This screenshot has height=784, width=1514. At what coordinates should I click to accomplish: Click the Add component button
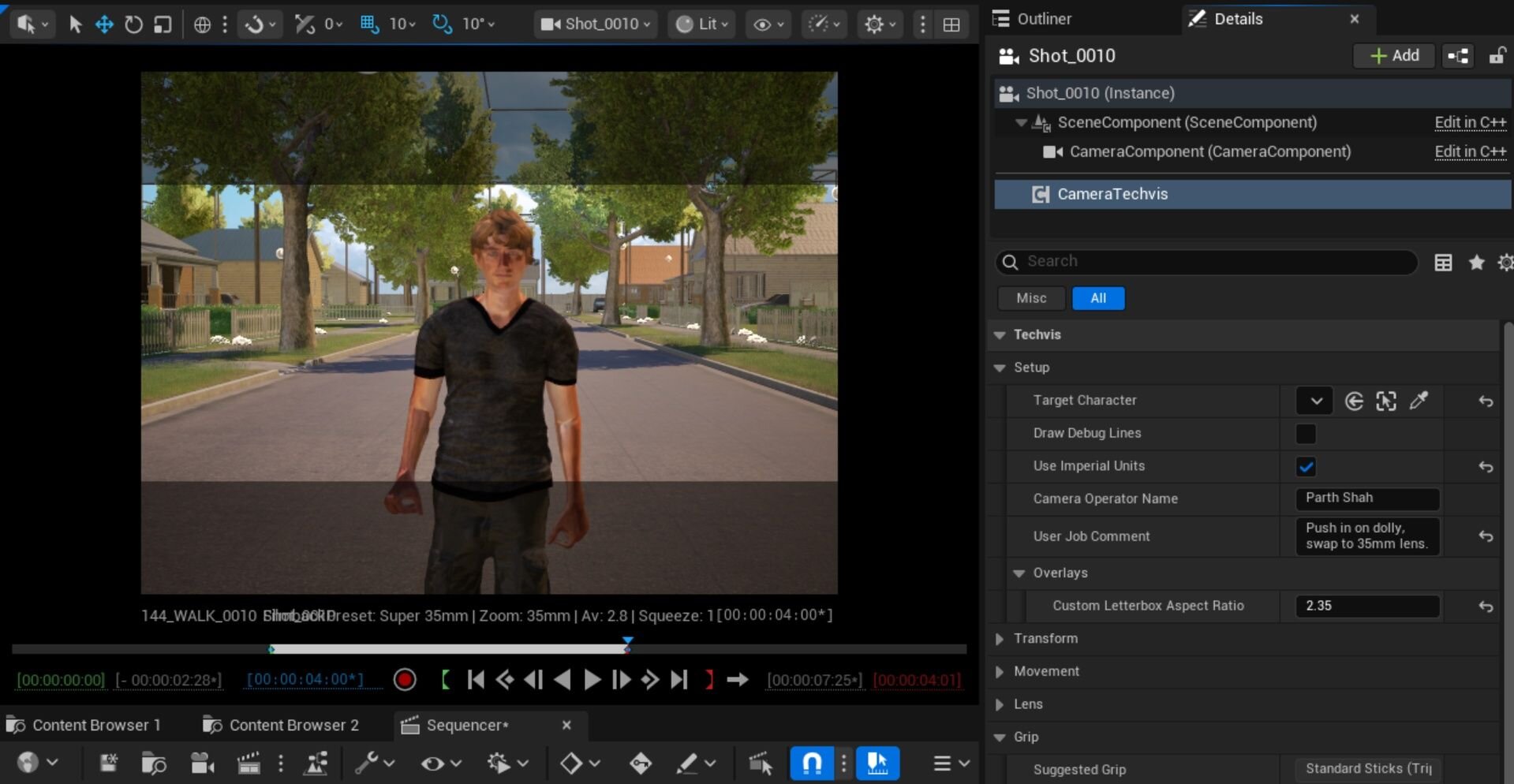tap(1394, 56)
